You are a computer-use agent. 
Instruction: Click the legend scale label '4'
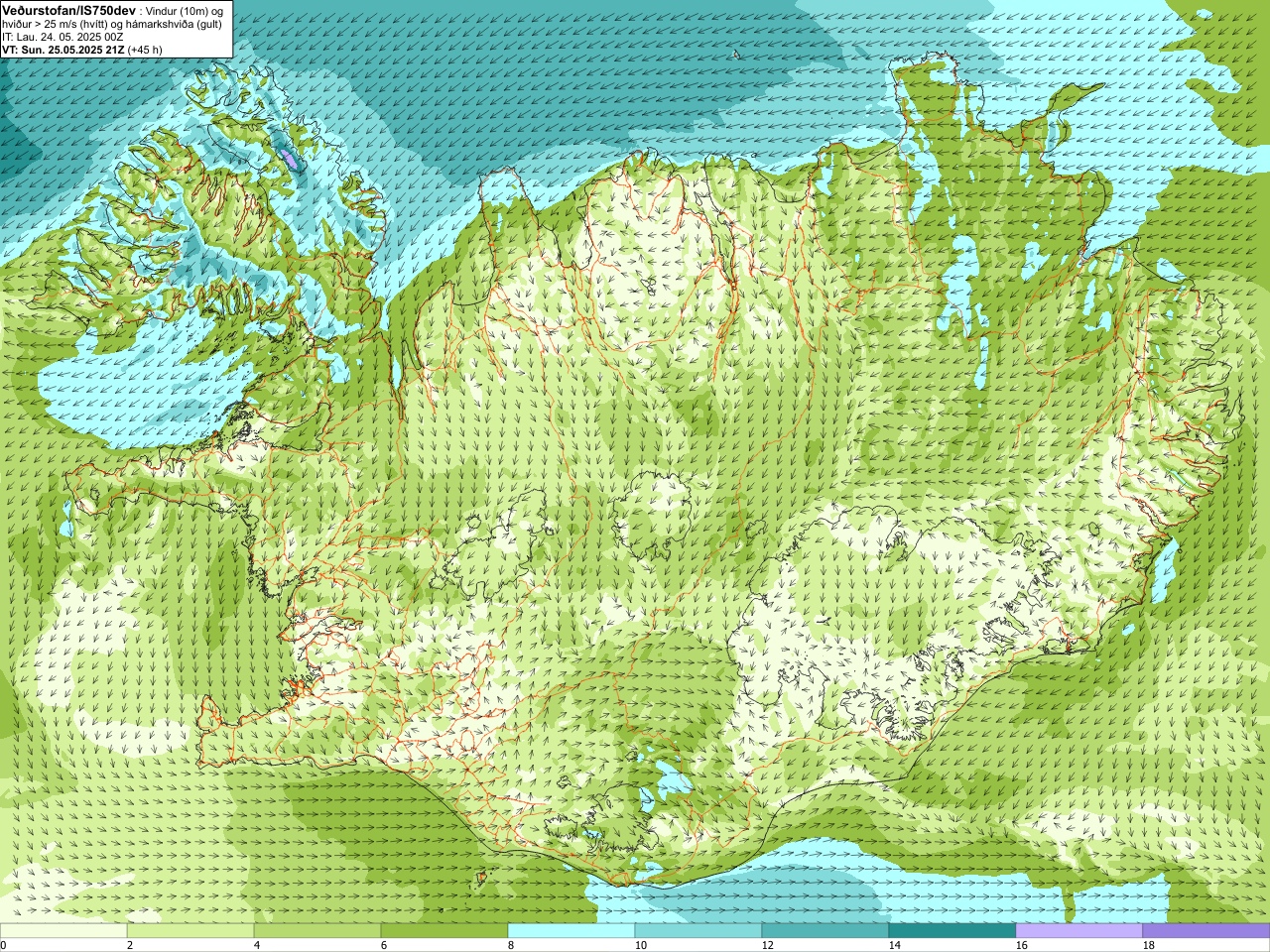[257, 945]
